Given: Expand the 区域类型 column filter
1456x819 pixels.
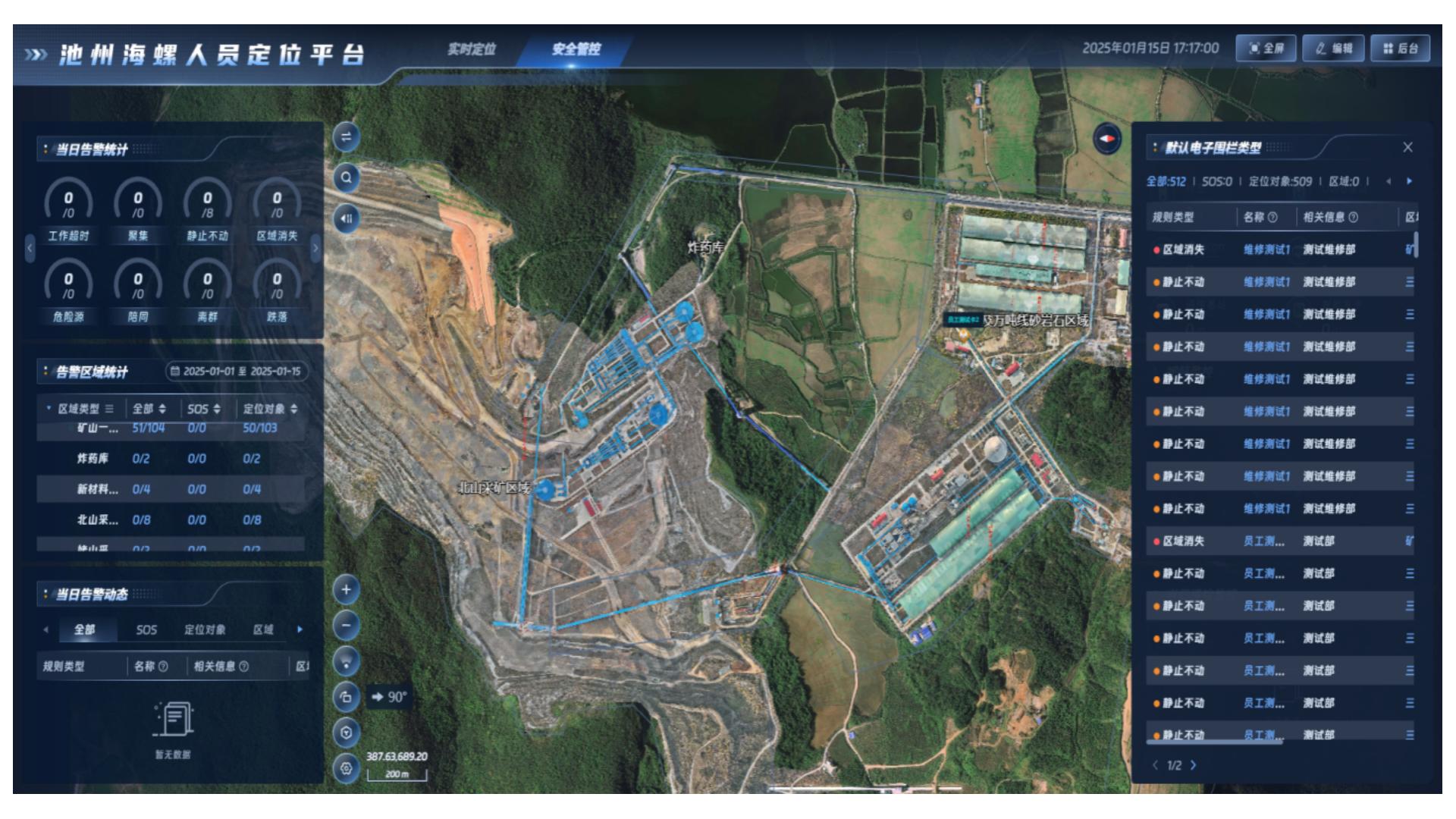Looking at the screenshot, I should pyautogui.click(x=109, y=409).
